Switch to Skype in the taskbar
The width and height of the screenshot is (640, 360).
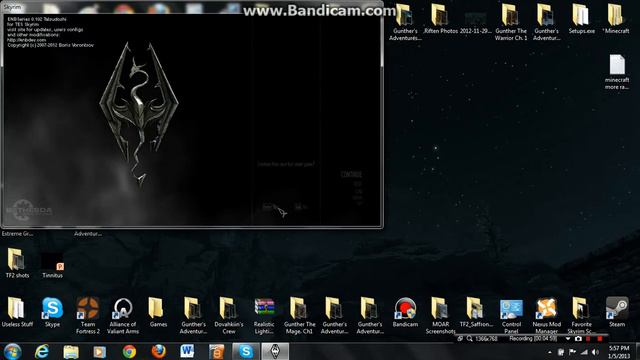246,351
